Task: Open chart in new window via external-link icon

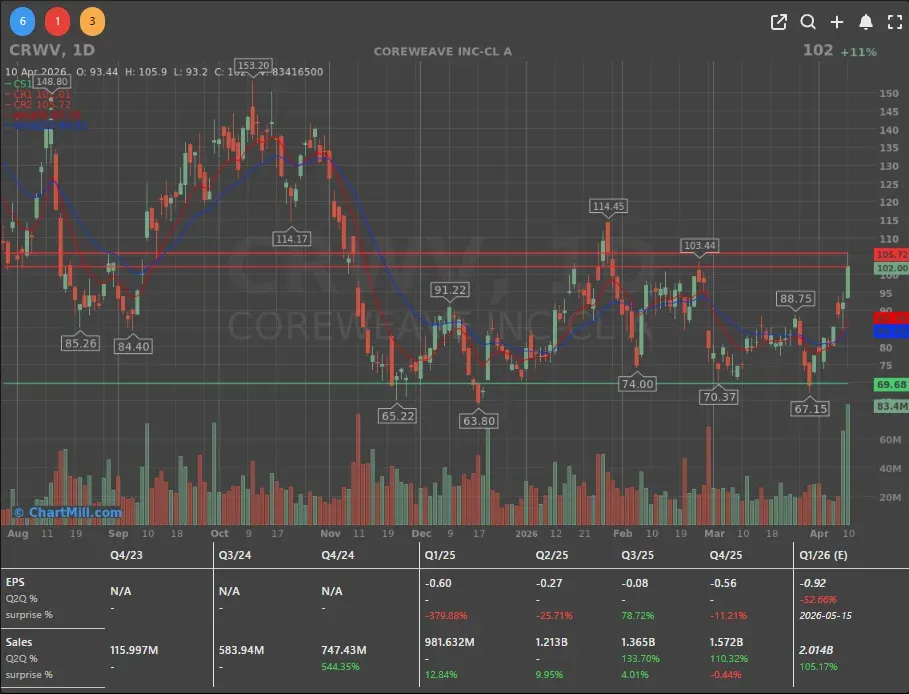Action: pyautogui.click(x=778, y=21)
